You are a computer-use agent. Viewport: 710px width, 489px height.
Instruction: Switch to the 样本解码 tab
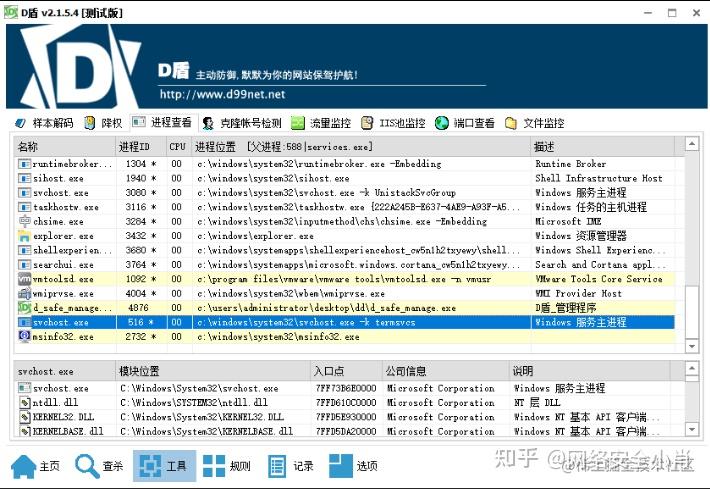(44, 123)
